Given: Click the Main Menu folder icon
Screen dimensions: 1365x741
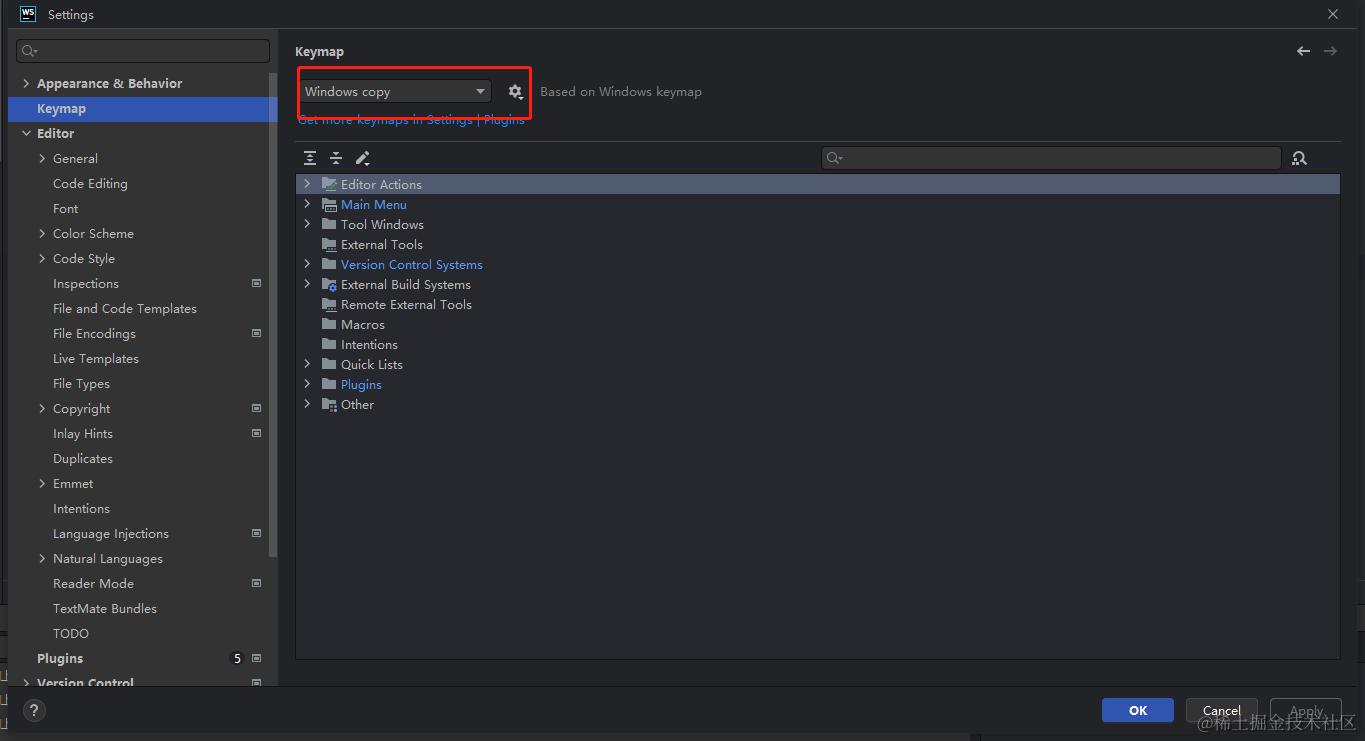Looking at the screenshot, I should [x=329, y=204].
